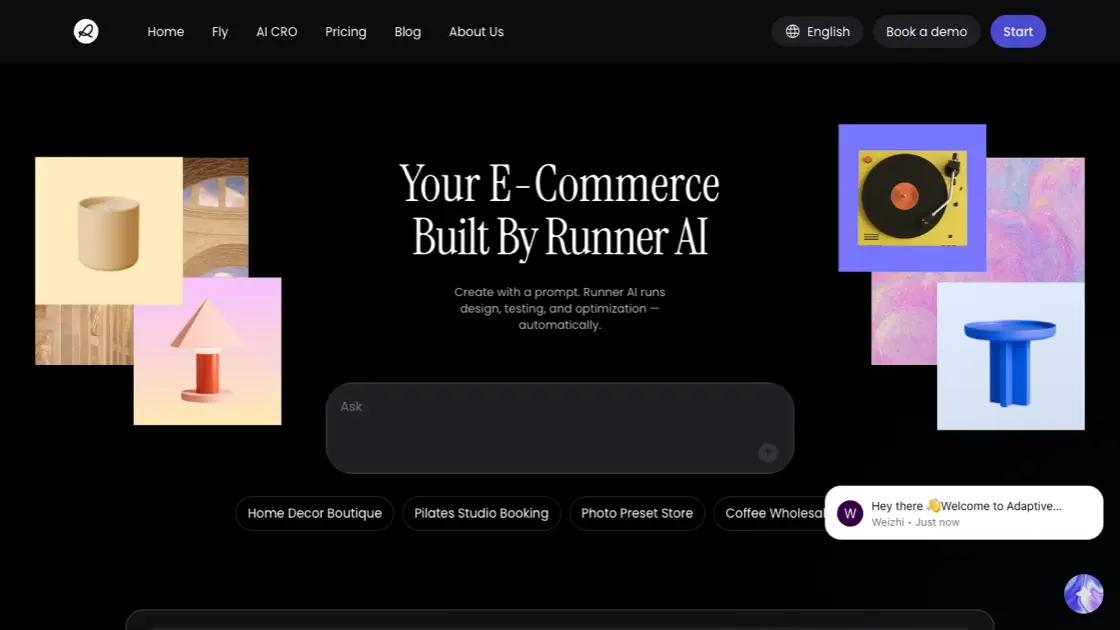
Task: Click the turntable record player image
Action: coord(912,198)
